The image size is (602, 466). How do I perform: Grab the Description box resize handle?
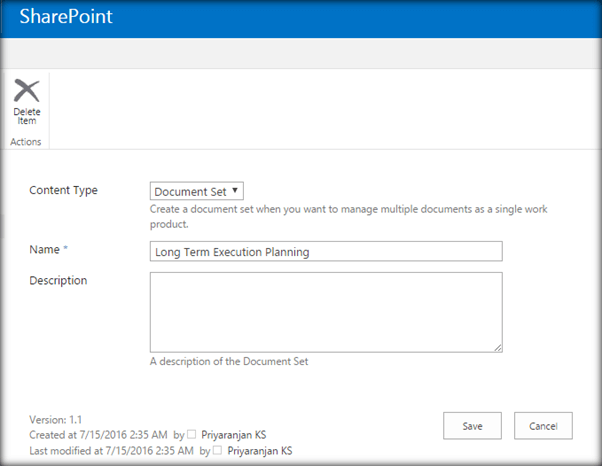click(498, 348)
